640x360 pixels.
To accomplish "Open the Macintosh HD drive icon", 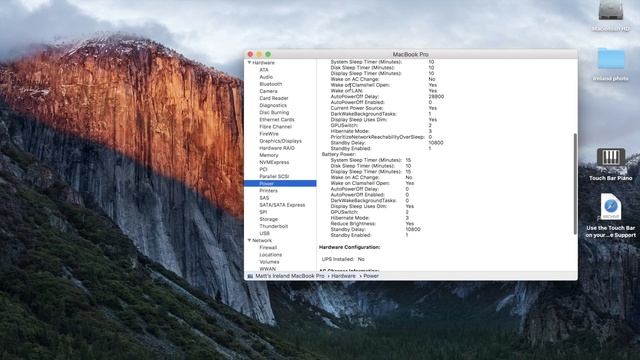I will [x=611, y=10].
